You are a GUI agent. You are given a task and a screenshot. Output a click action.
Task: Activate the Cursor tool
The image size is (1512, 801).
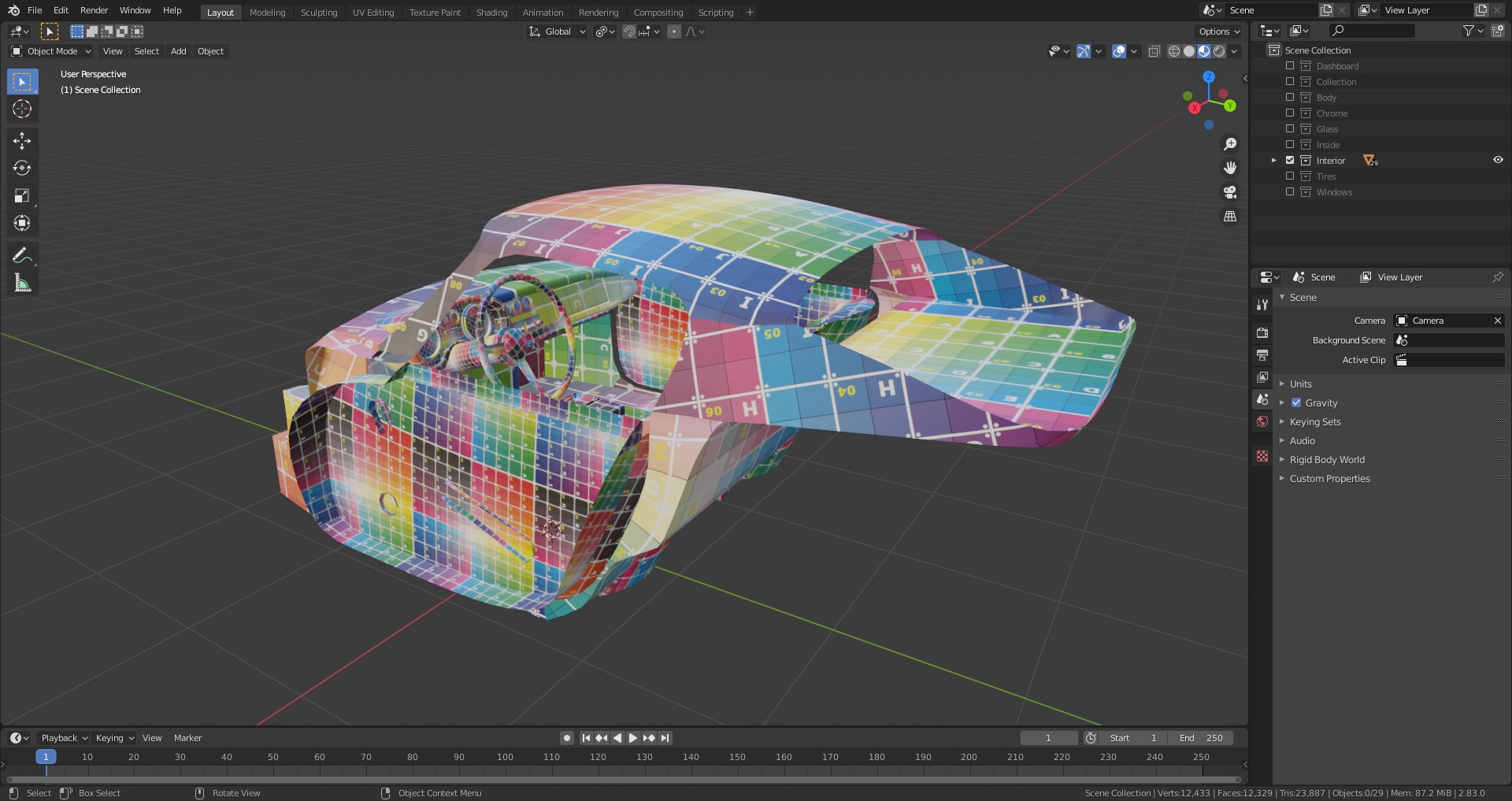(x=22, y=109)
